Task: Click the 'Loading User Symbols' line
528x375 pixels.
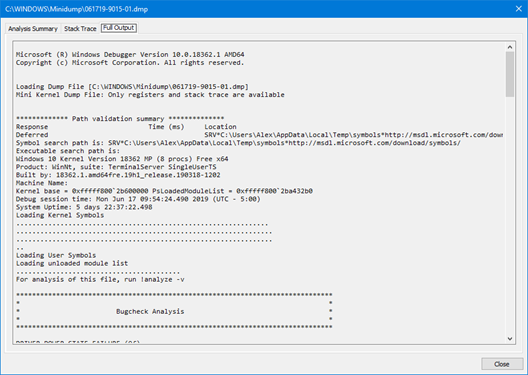Action: pyautogui.click(x=56, y=255)
